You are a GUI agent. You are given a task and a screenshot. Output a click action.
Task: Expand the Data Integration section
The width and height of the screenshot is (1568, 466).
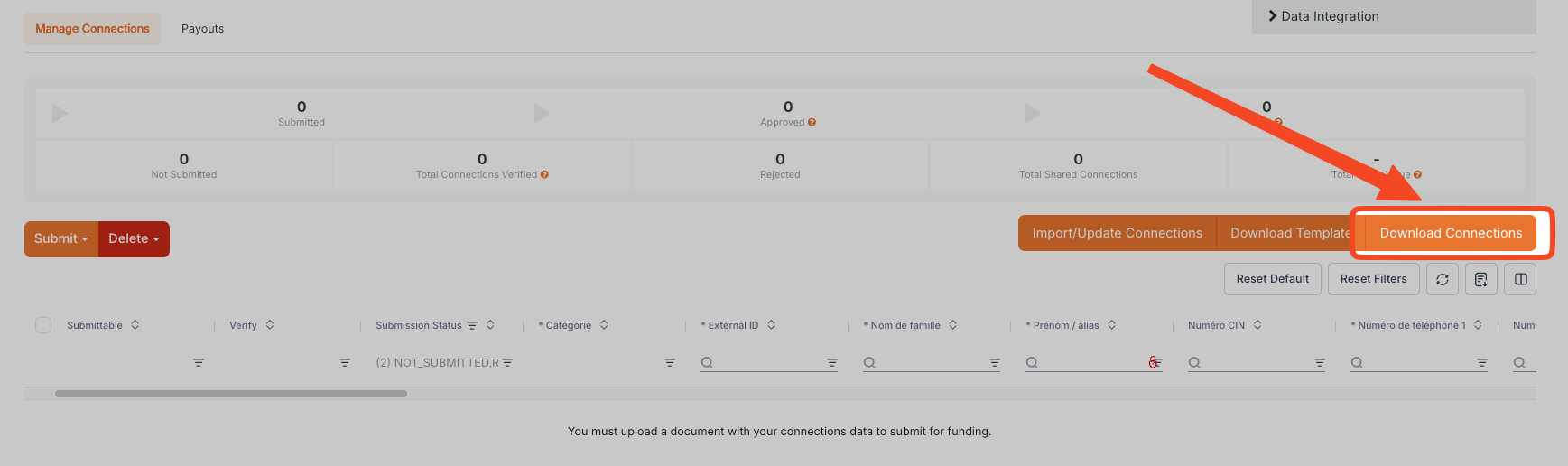point(1323,16)
